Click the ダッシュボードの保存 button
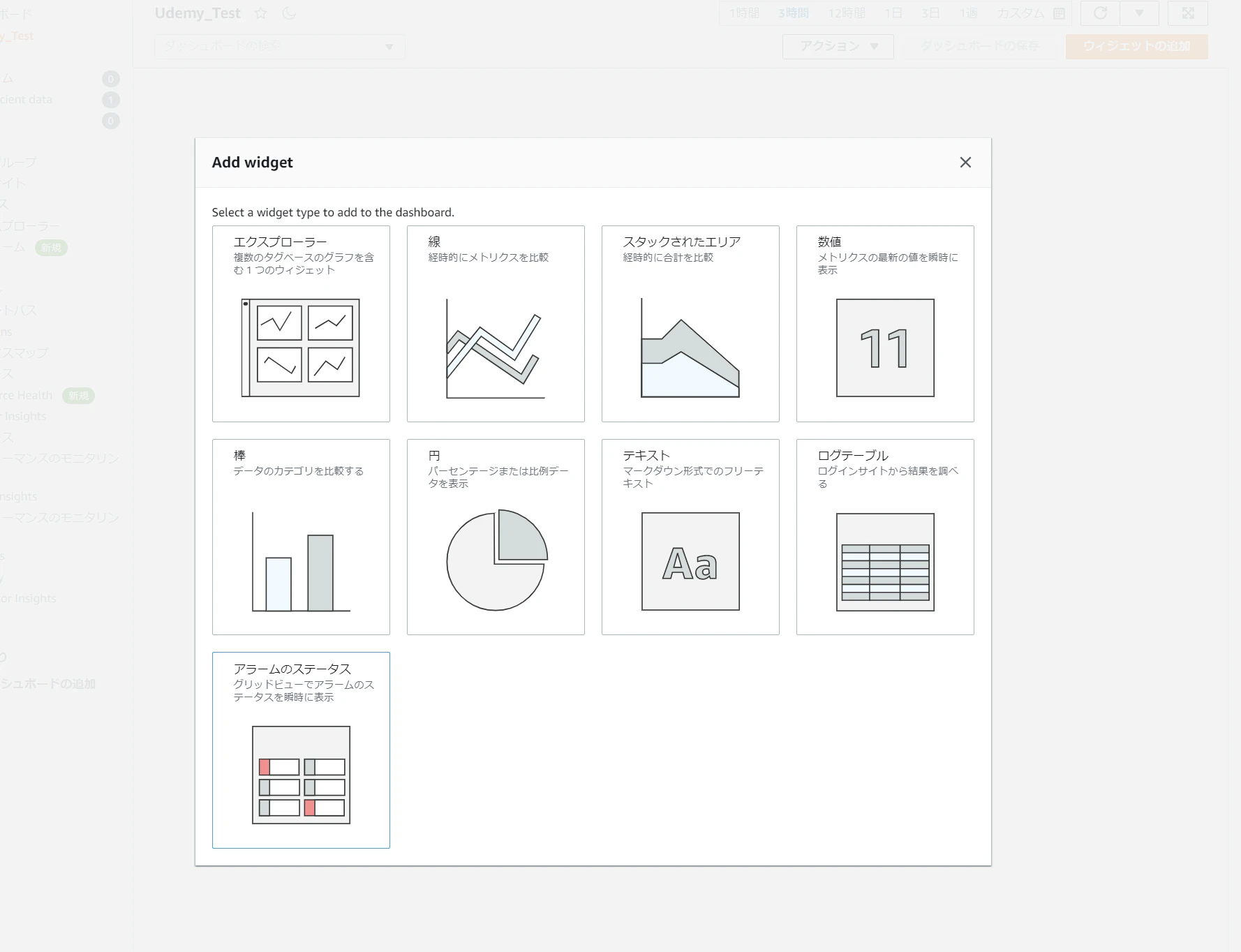 979,46
